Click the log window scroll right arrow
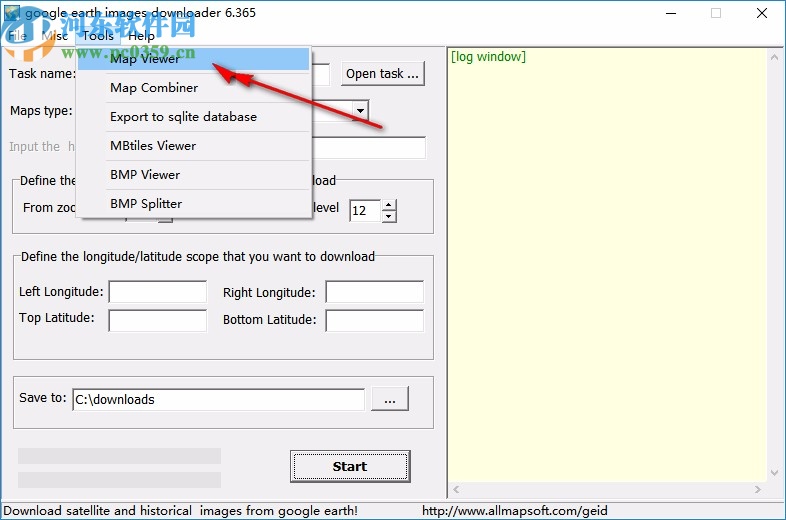 click(x=757, y=489)
